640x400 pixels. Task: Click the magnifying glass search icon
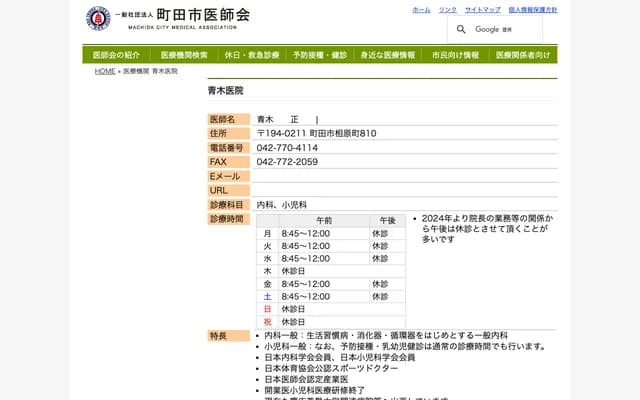click(x=461, y=29)
